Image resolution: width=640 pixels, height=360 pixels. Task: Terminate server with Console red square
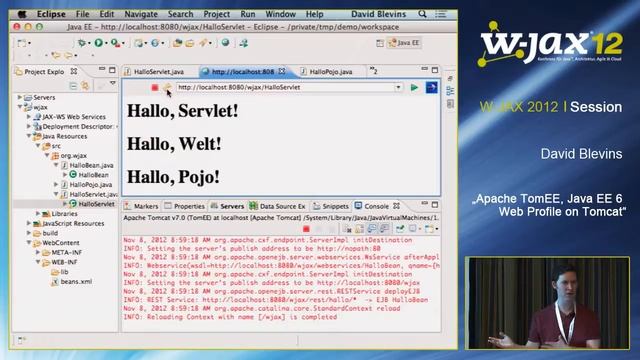click(x=306, y=229)
